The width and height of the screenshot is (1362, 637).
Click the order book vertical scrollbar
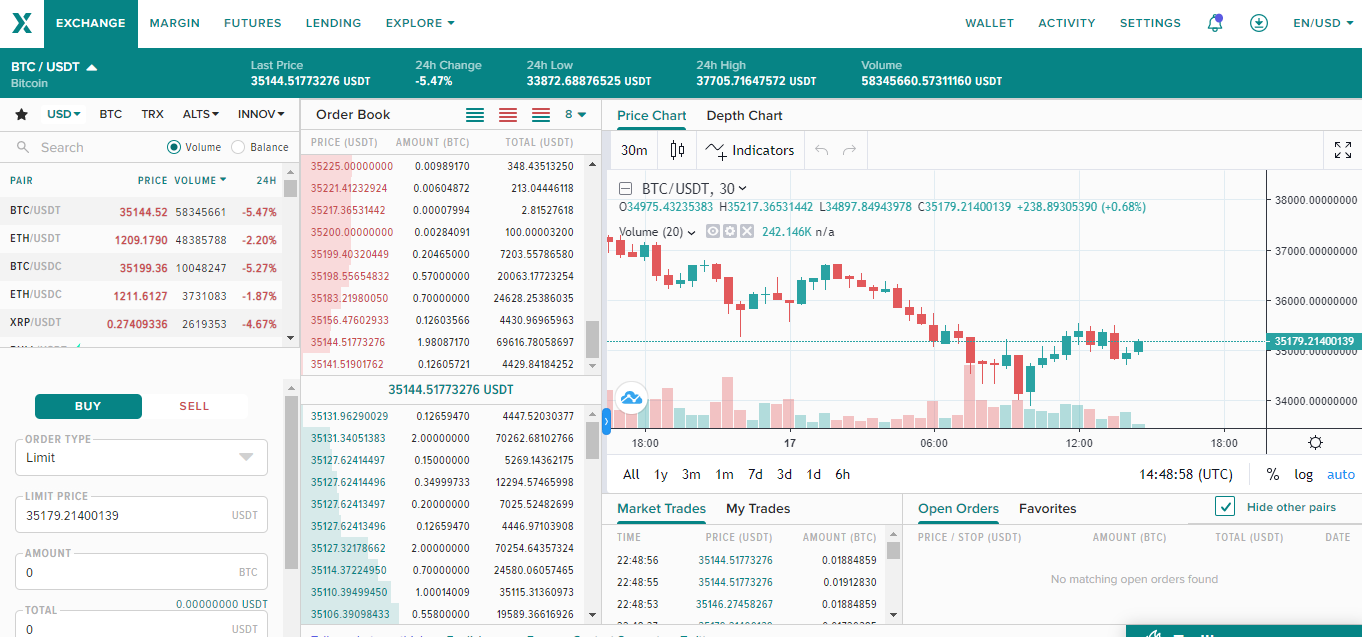(592, 340)
